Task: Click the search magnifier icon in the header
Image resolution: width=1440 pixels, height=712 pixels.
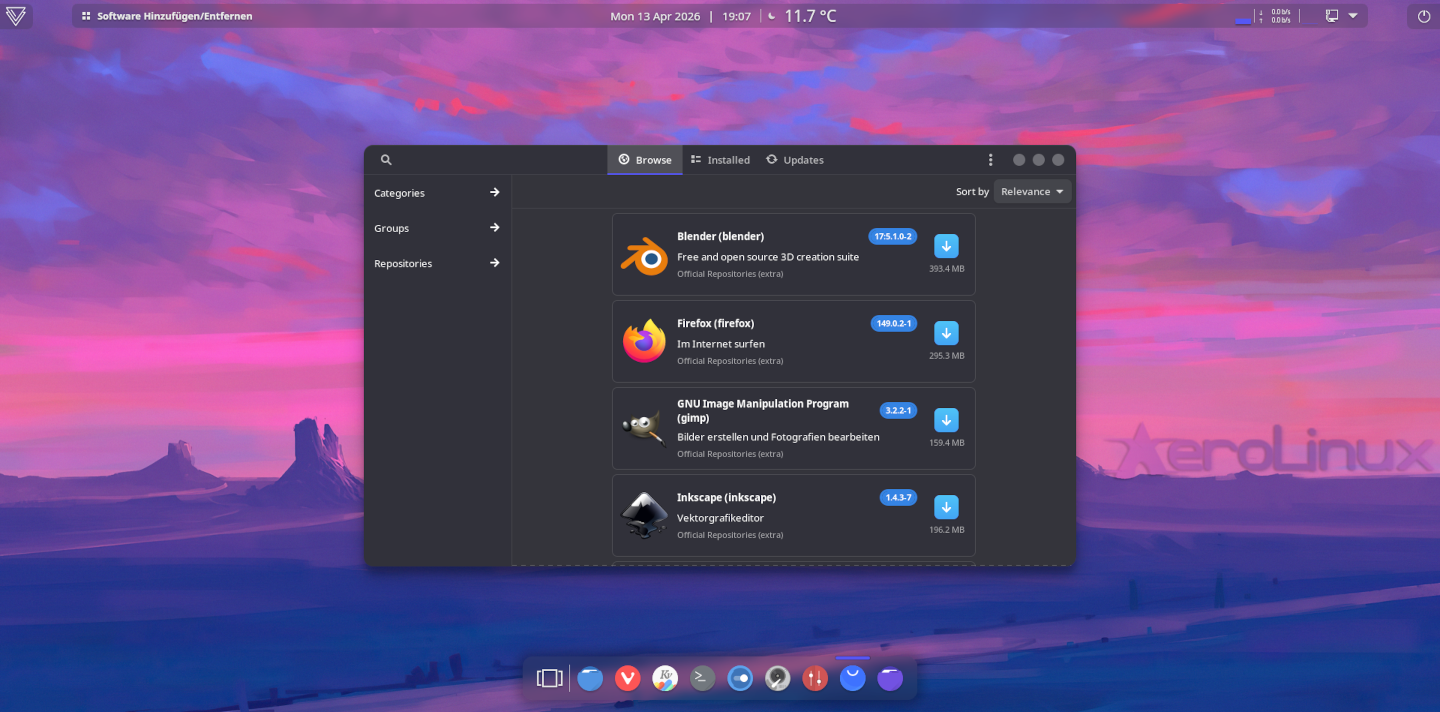Action: [386, 160]
